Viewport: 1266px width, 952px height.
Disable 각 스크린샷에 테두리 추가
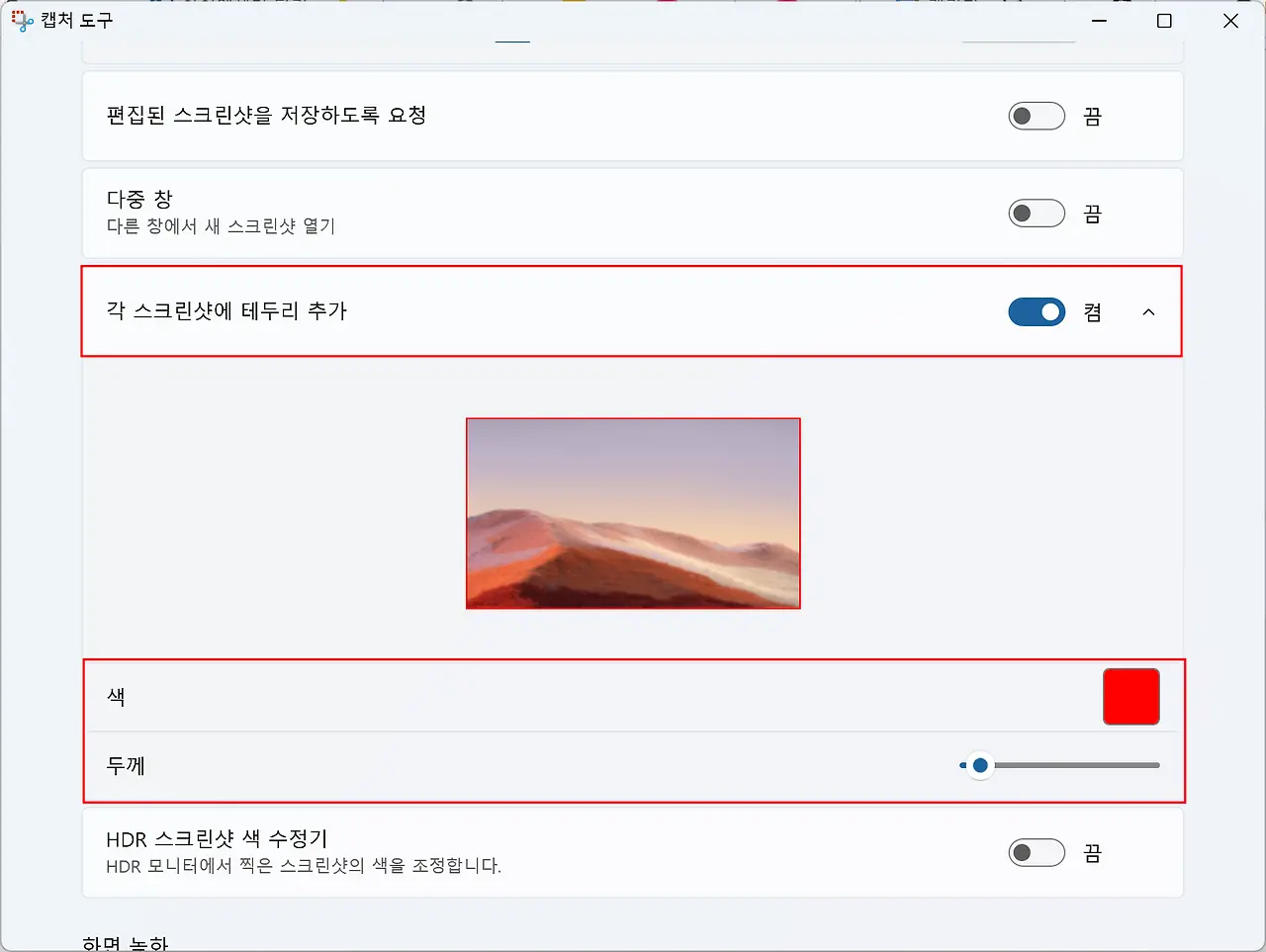[x=1036, y=311]
